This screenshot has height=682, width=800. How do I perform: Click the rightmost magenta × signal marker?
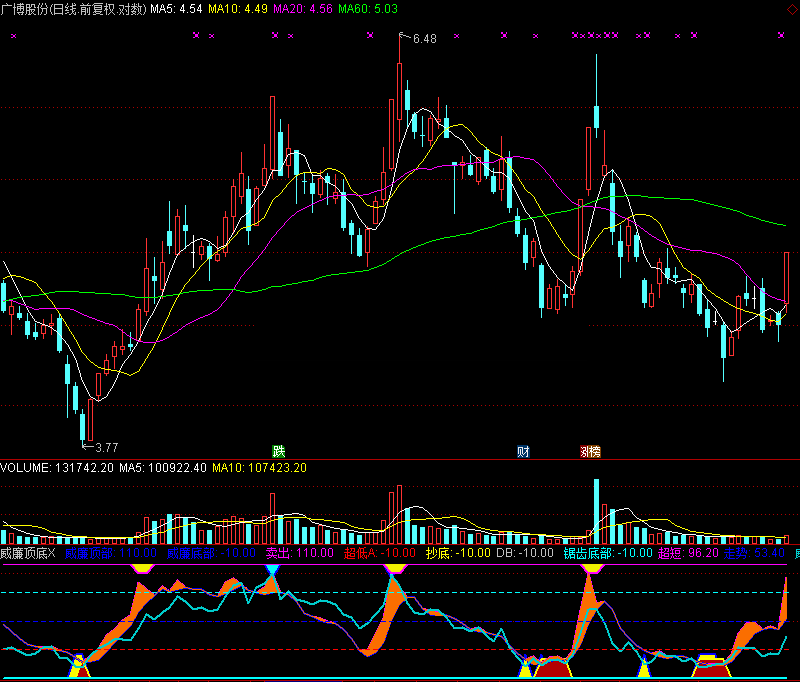(x=781, y=35)
